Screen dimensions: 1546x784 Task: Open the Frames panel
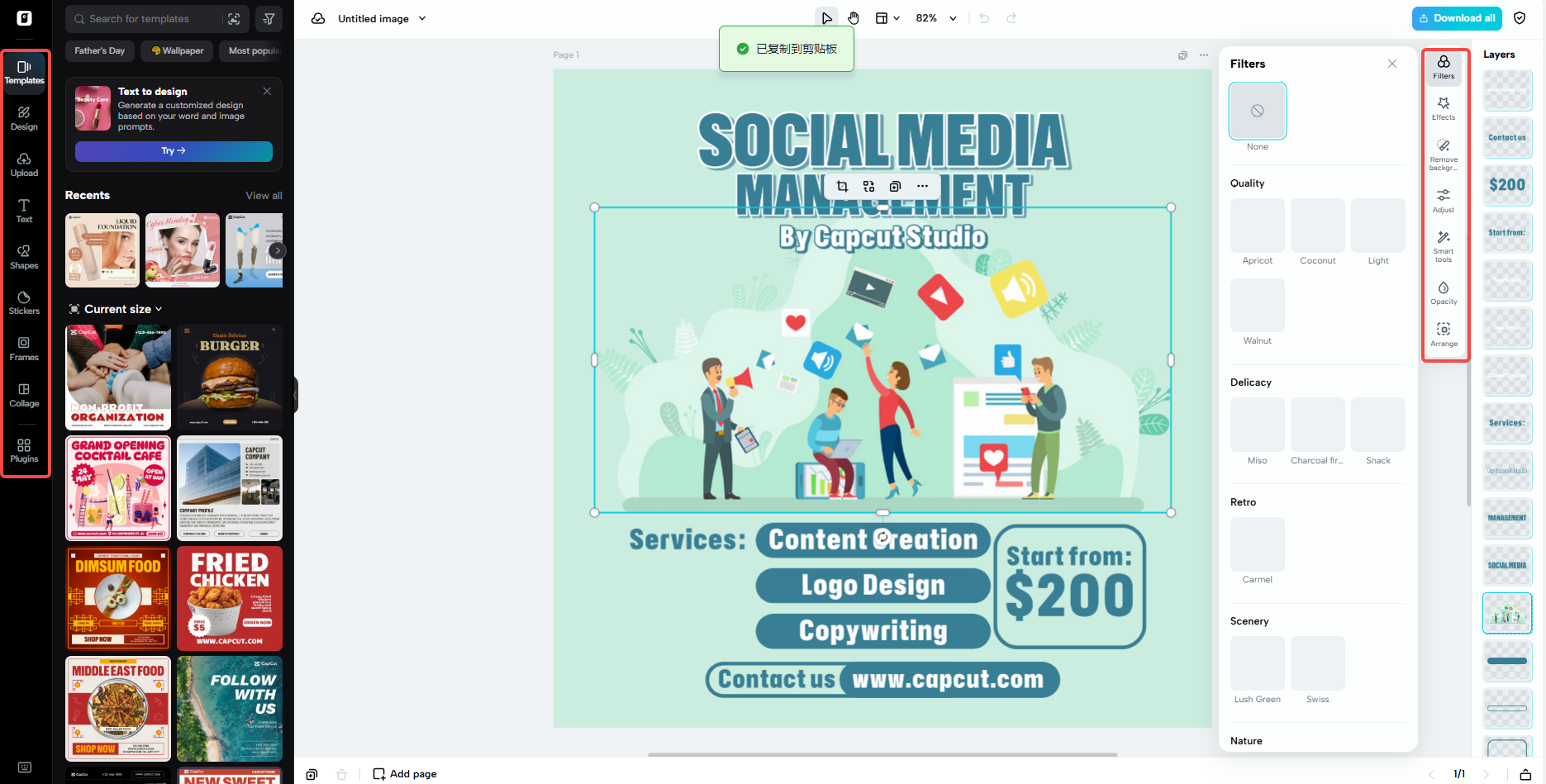click(25, 349)
